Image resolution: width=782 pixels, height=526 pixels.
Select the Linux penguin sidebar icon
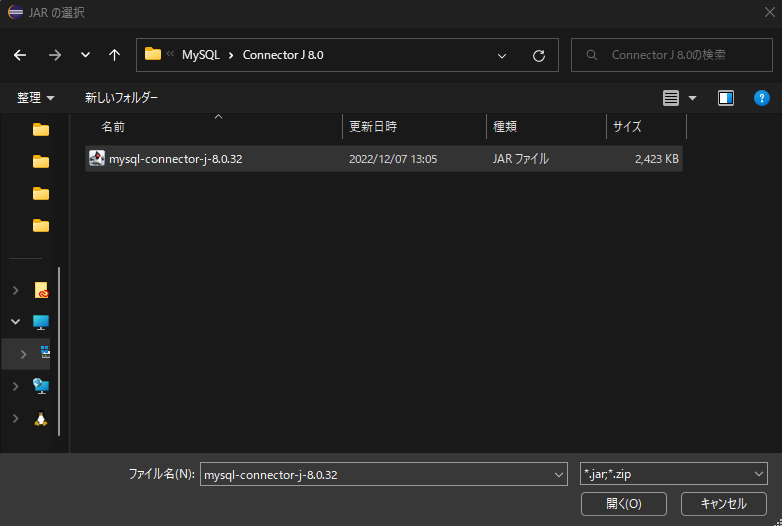pos(41,418)
